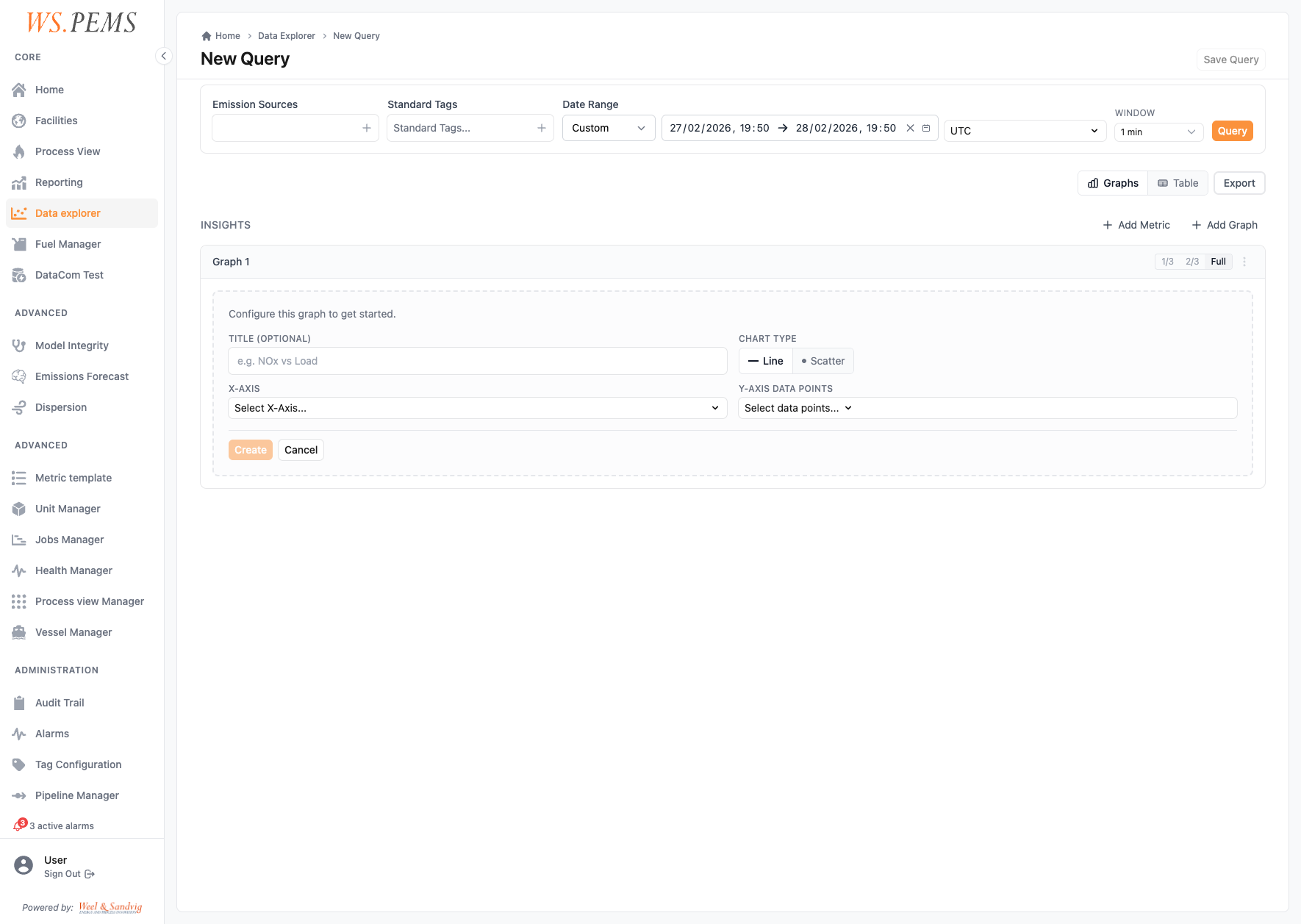Click Add Metric

coord(1136,225)
